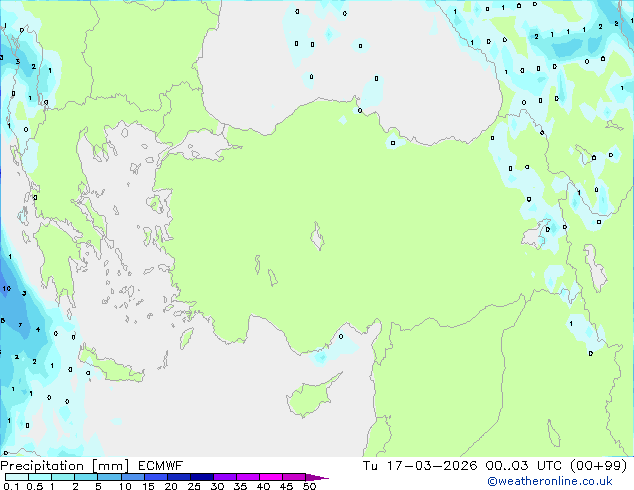This screenshot has width=634, height=490.
Task: Click the 'Precipitation' title word
Action: pyautogui.click(x=42, y=466)
